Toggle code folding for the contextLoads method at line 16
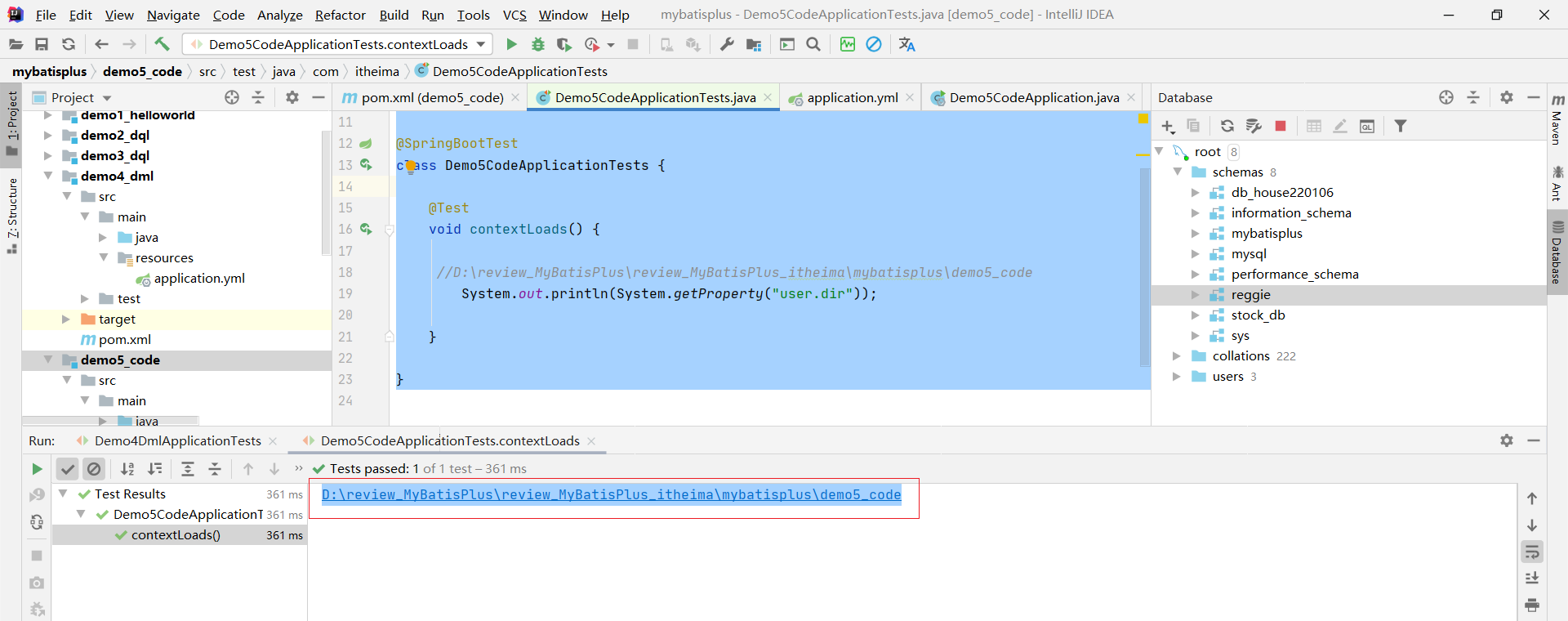The height and width of the screenshot is (621, 1568). click(x=390, y=230)
